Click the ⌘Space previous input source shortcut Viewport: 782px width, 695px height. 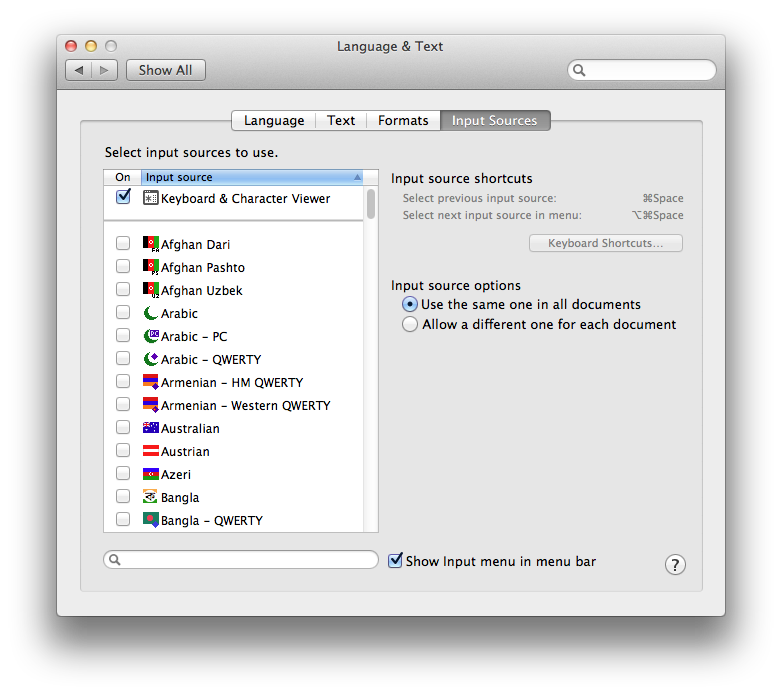(663, 198)
